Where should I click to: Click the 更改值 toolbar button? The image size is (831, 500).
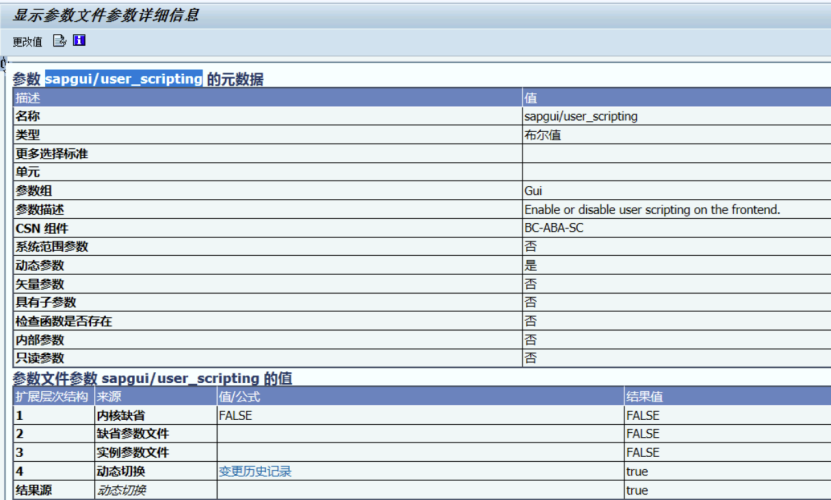click(x=27, y=41)
